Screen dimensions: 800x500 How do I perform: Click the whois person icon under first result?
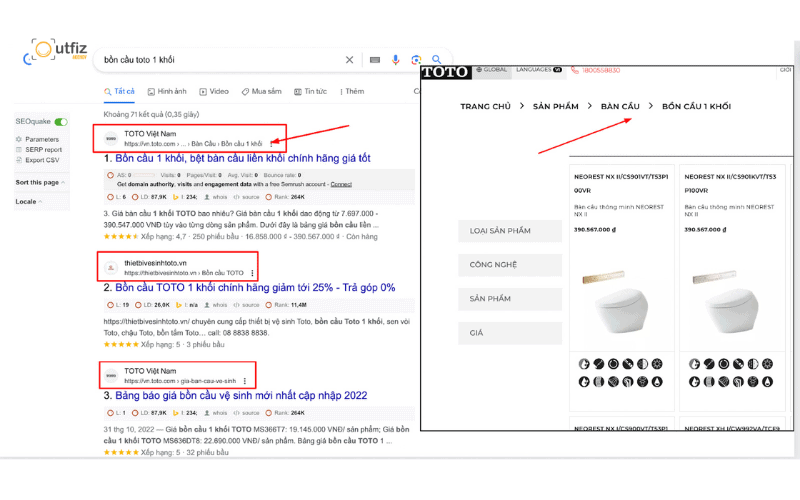pos(207,197)
